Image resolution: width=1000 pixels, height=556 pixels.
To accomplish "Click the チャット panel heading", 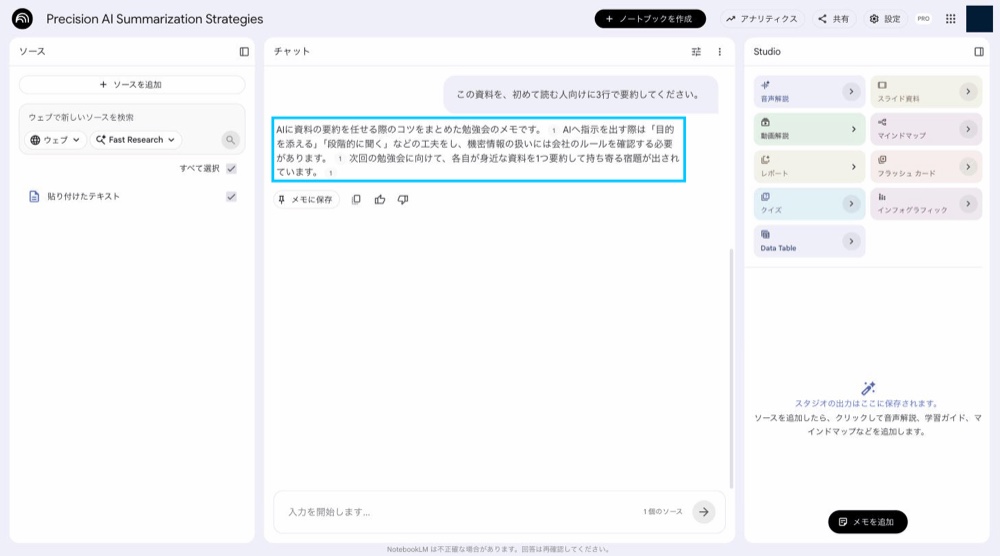I will pos(291,52).
